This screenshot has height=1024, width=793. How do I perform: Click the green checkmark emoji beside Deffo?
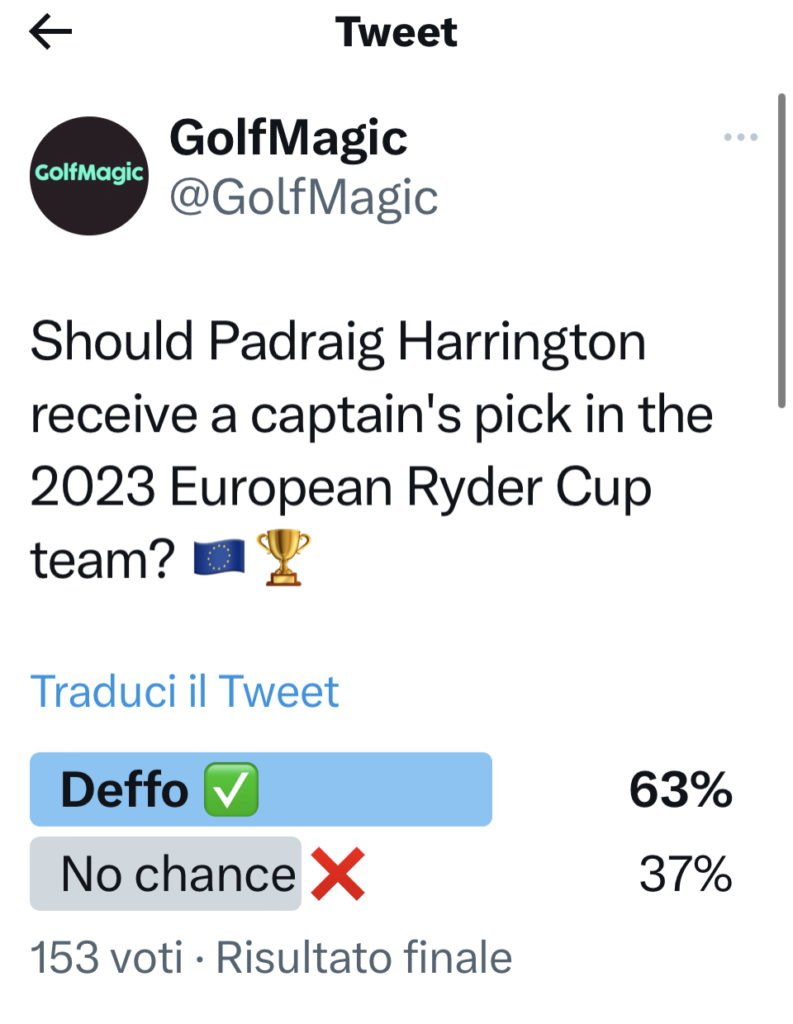tap(231, 791)
